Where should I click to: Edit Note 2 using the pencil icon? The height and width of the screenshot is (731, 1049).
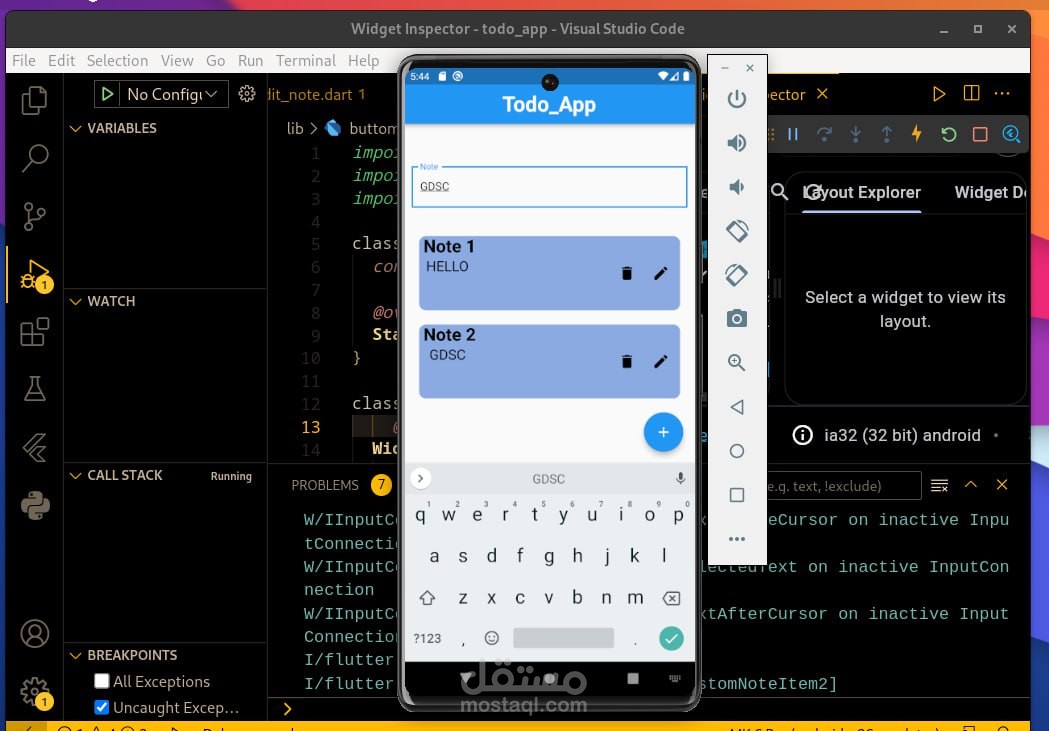[661, 360]
